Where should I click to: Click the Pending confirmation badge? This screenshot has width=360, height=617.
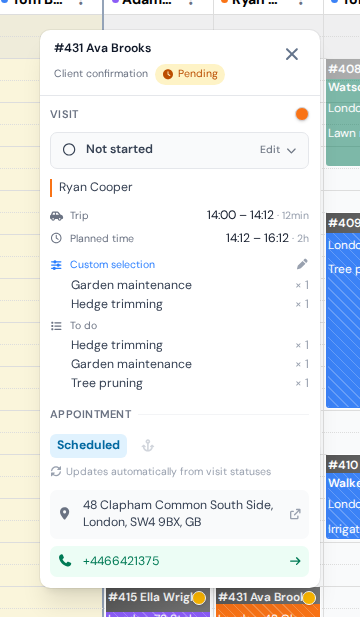point(190,74)
